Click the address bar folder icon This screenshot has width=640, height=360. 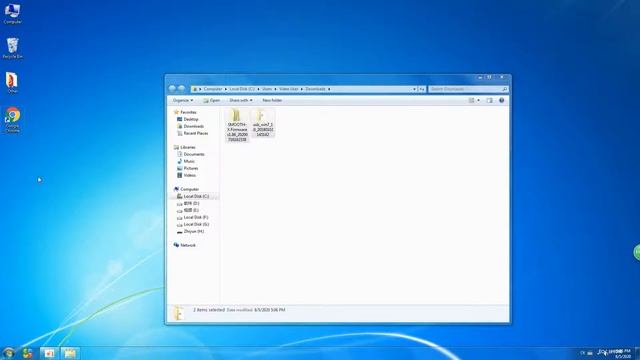(195, 89)
